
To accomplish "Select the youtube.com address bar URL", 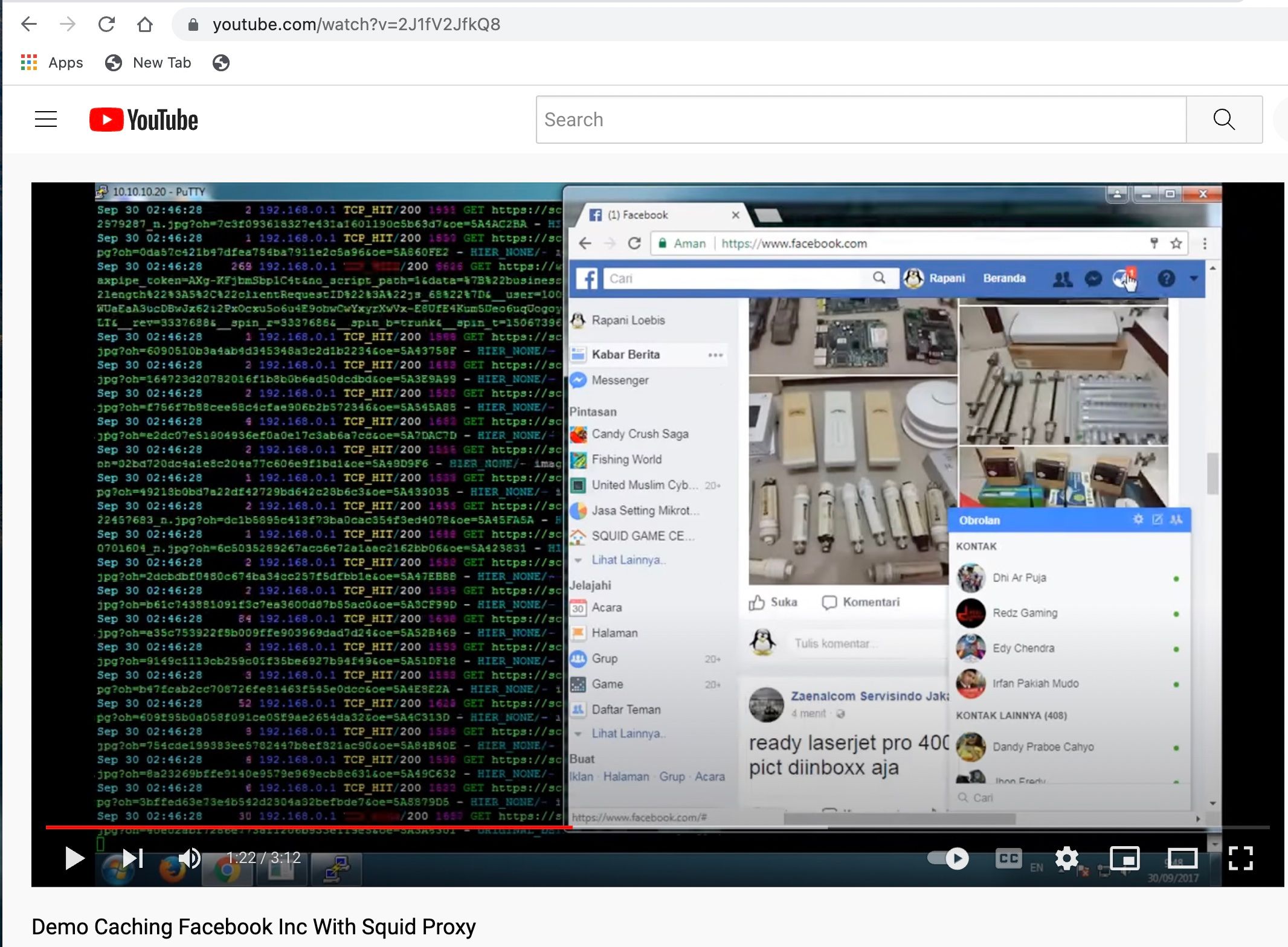I will point(356,24).
